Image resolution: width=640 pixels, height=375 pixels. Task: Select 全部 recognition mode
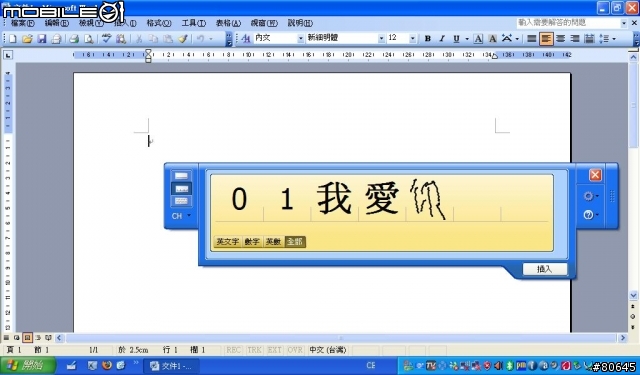(295, 242)
